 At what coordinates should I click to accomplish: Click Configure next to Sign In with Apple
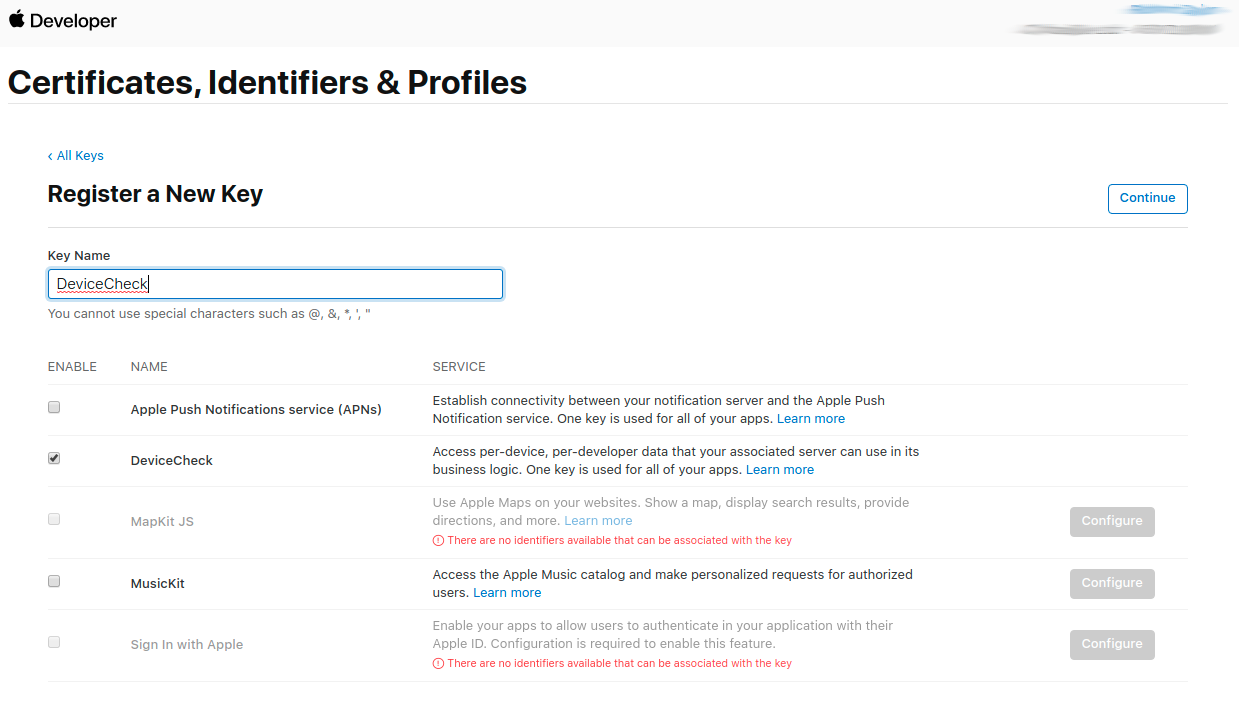pos(1111,644)
